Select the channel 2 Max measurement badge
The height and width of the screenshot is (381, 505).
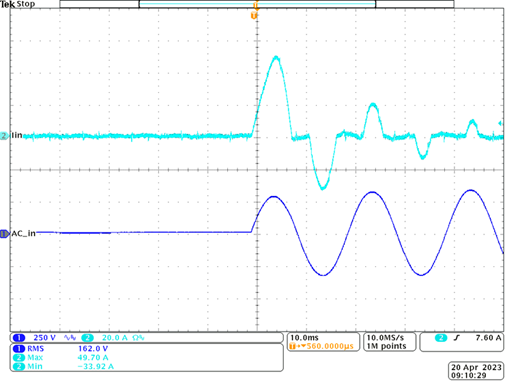19,358
